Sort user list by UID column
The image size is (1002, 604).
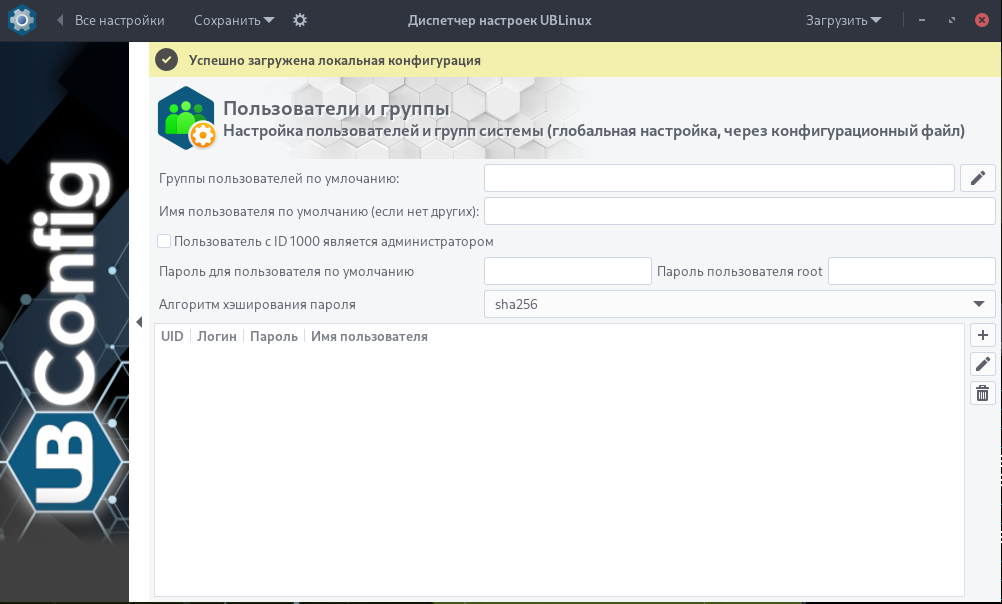[x=172, y=337]
